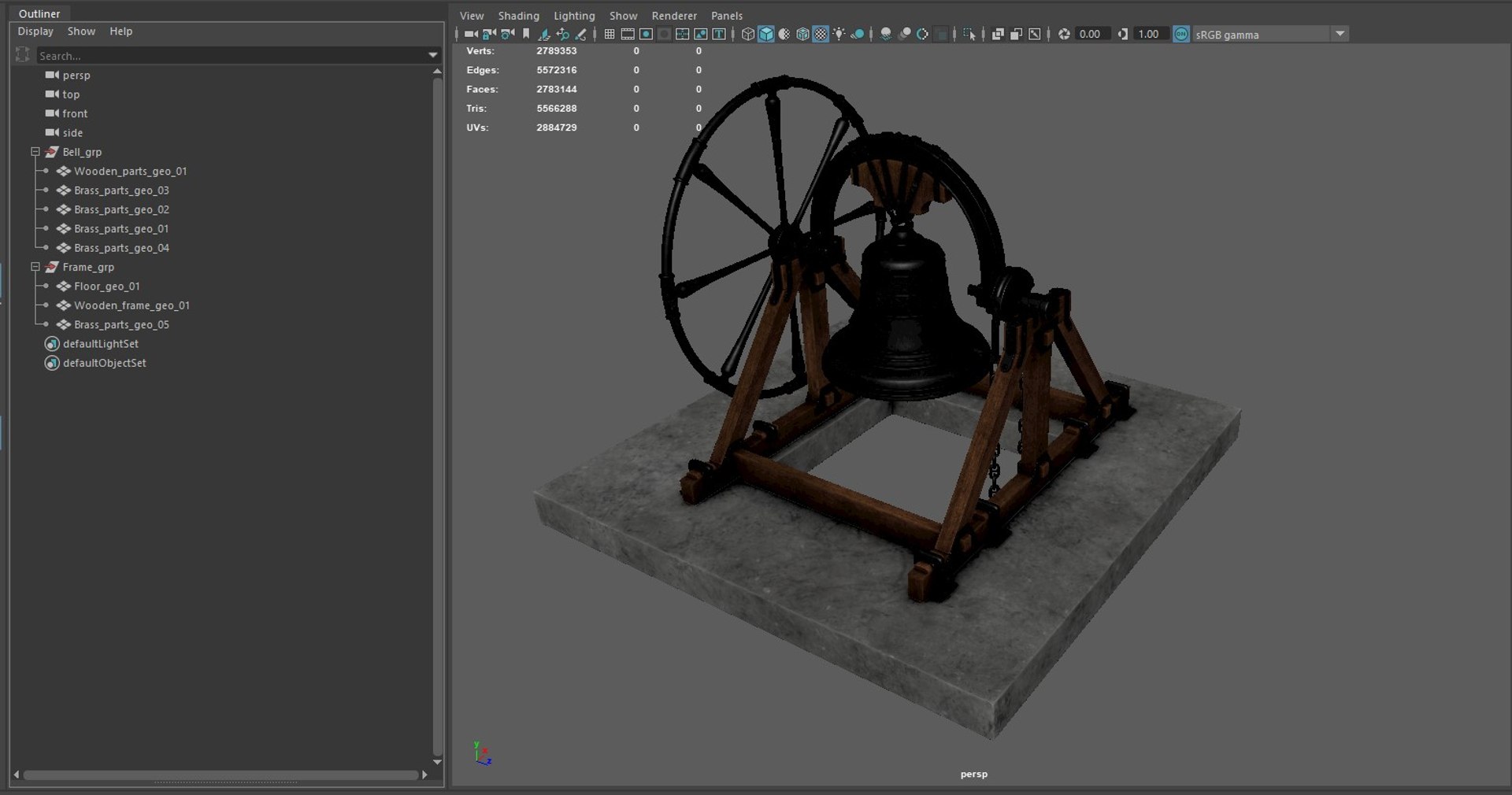
Task: Open the Outliner search options arrow
Action: coord(432,55)
